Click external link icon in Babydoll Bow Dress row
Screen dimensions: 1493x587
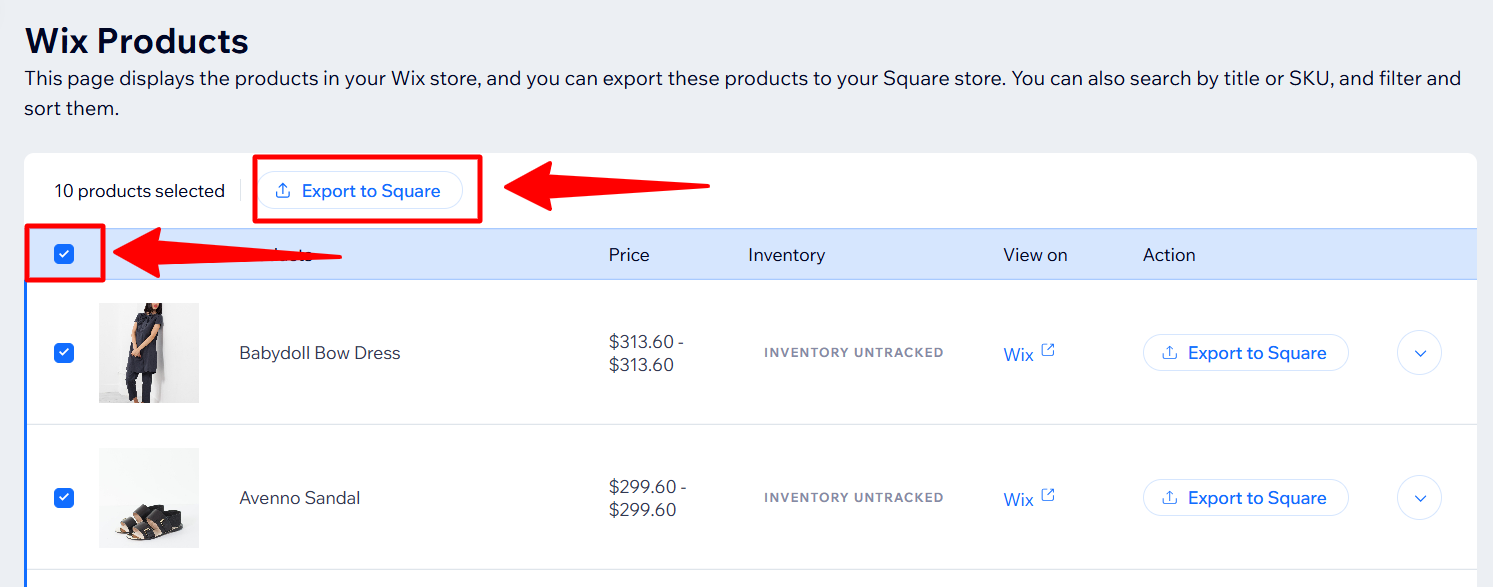point(1048,350)
